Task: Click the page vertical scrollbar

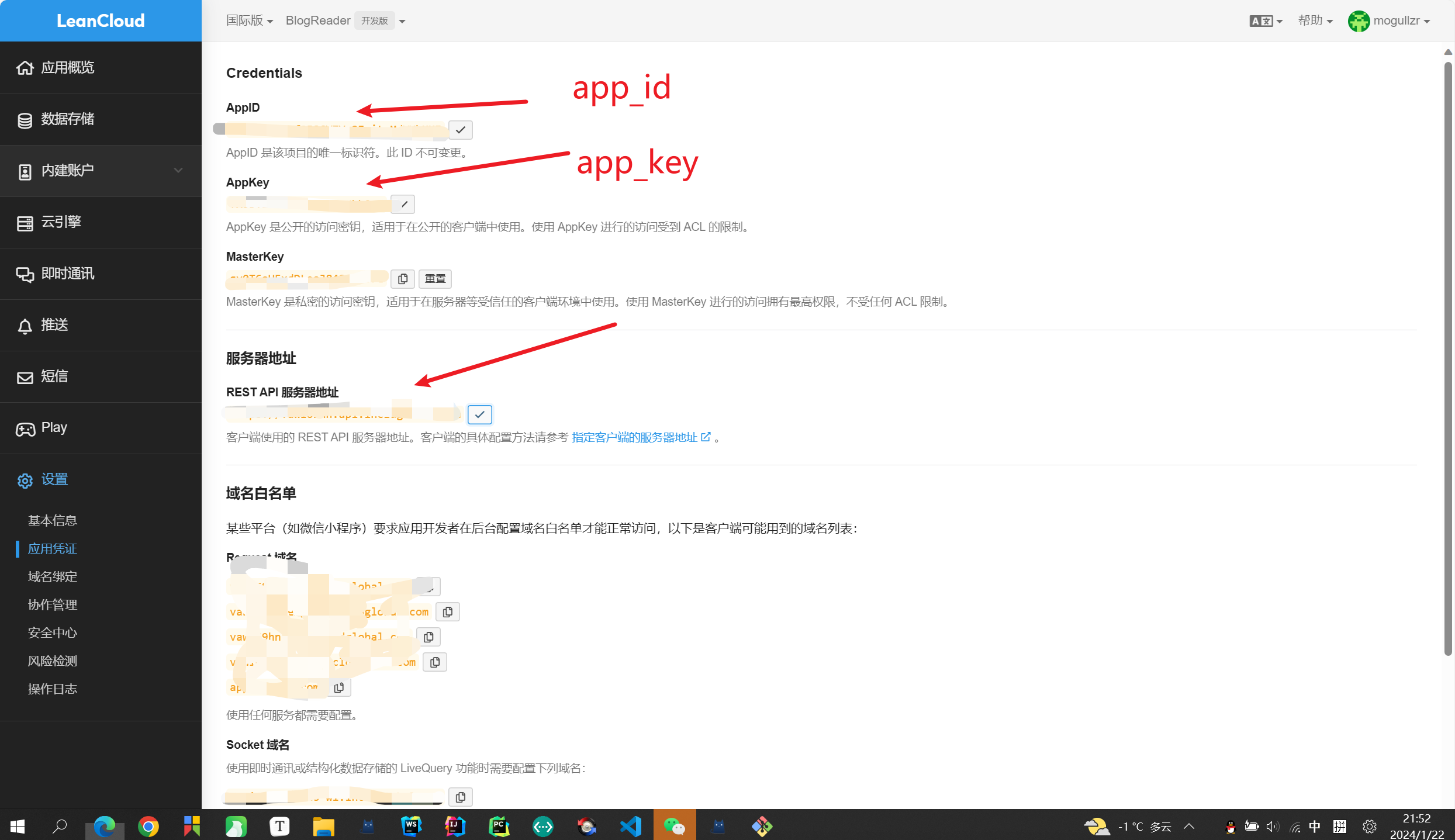Action: (x=1448, y=358)
